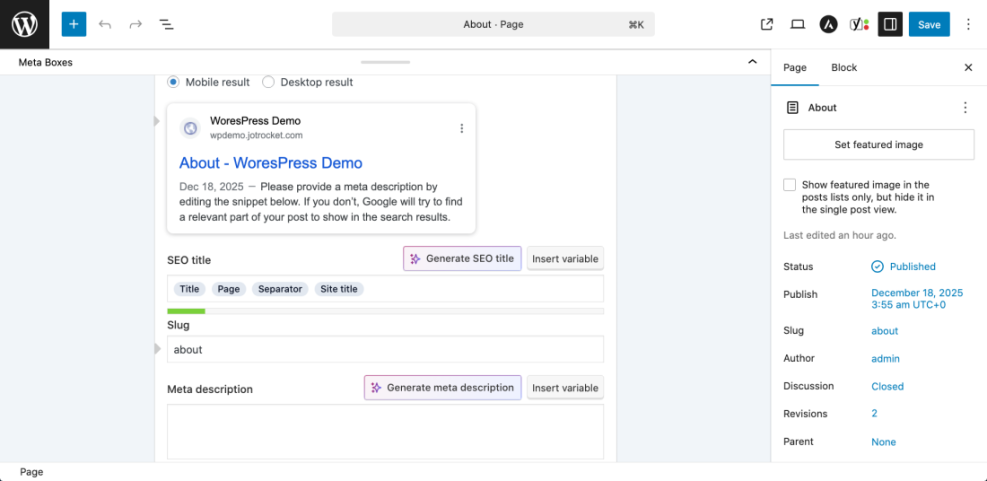Screen dimensions: 987x481
Task: Click the page document icon beside About
Action: (x=792, y=108)
